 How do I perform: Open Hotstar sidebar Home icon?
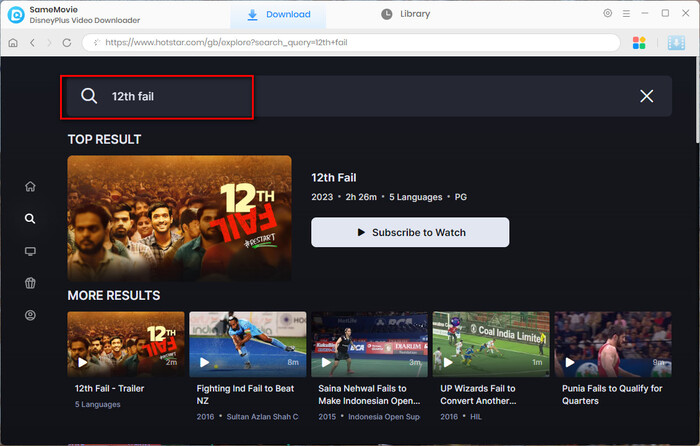30,186
